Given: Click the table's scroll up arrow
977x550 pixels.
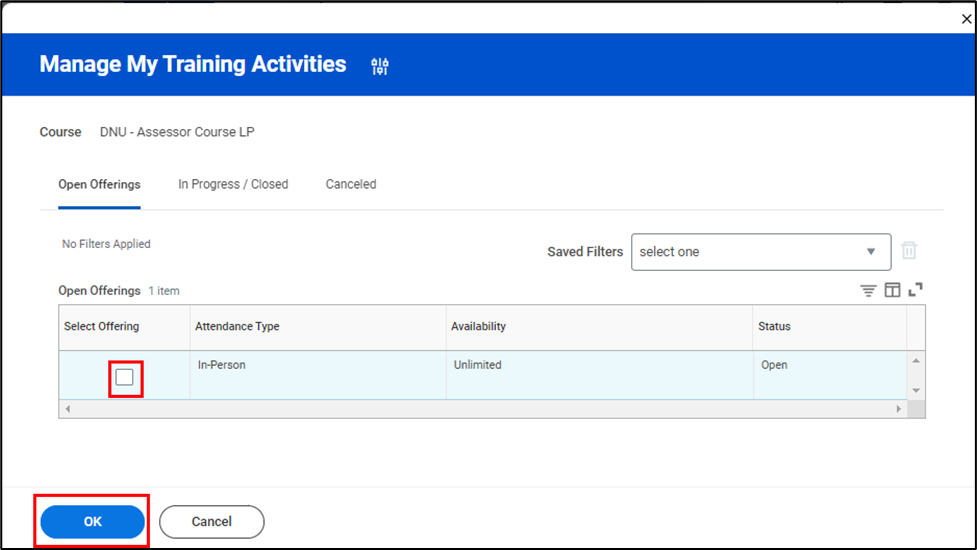Looking at the screenshot, I should point(916,361).
